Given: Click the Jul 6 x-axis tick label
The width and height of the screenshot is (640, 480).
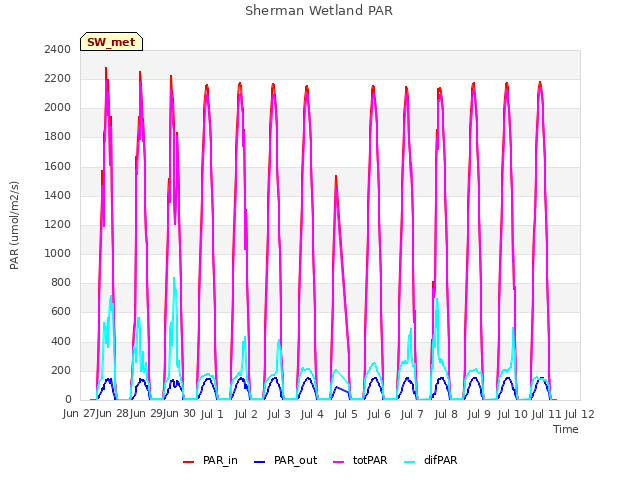Looking at the screenshot, I should [x=379, y=415].
